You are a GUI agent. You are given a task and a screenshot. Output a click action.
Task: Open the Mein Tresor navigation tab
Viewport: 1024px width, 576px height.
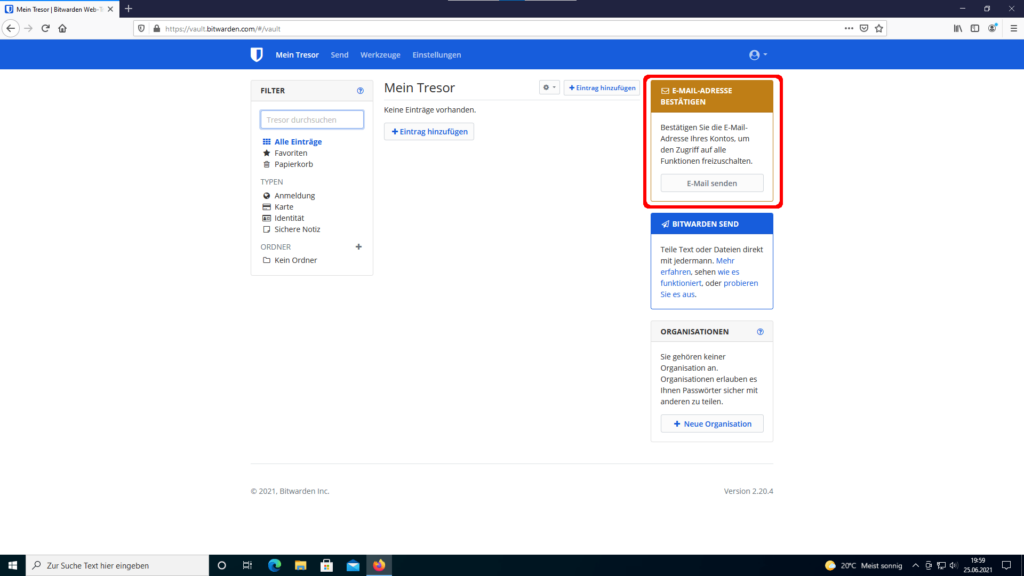[297, 55]
